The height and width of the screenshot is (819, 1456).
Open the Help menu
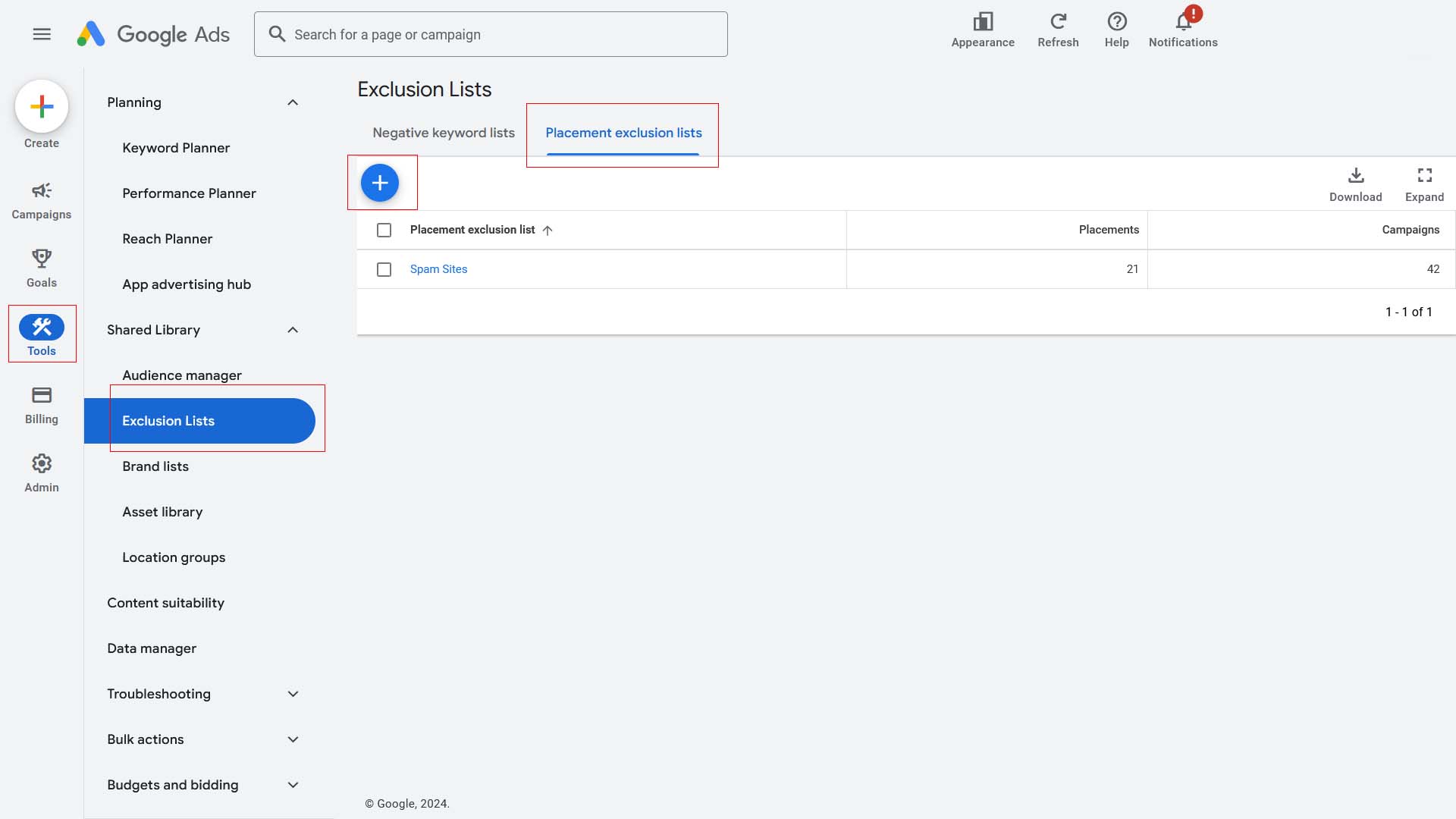(1116, 30)
